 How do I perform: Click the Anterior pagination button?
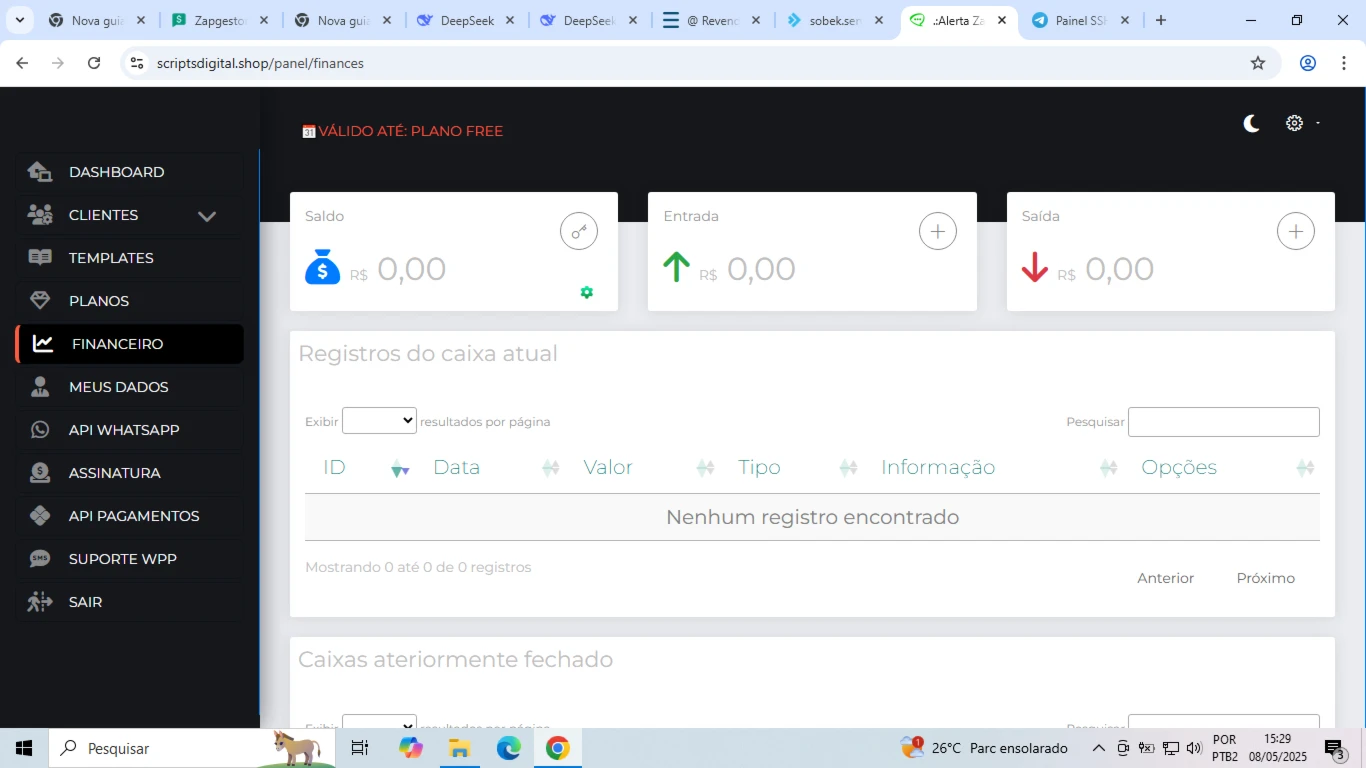point(1166,578)
